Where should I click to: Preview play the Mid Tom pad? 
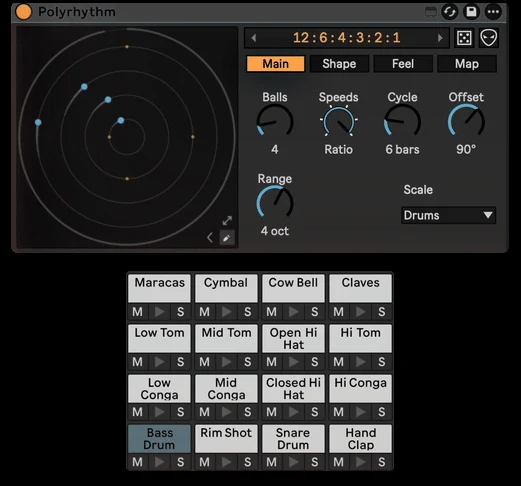(x=226, y=362)
